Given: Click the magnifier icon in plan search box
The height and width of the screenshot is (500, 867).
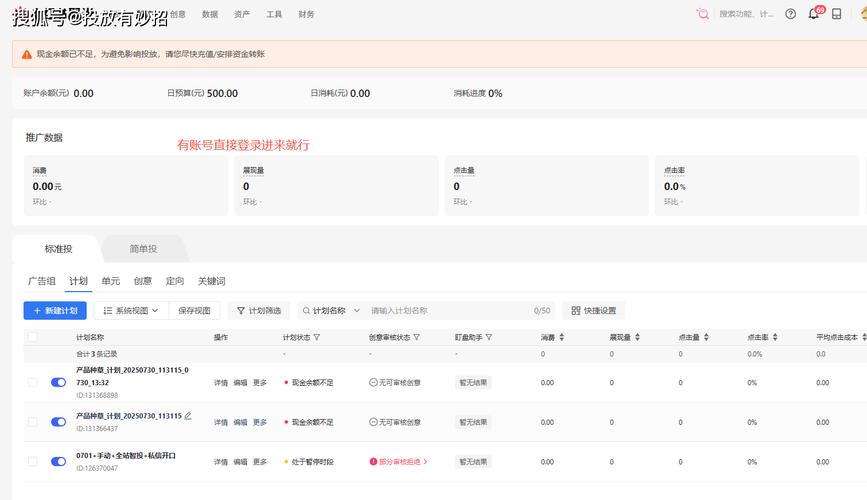Looking at the screenshot, I should click(x=306, y=311).
